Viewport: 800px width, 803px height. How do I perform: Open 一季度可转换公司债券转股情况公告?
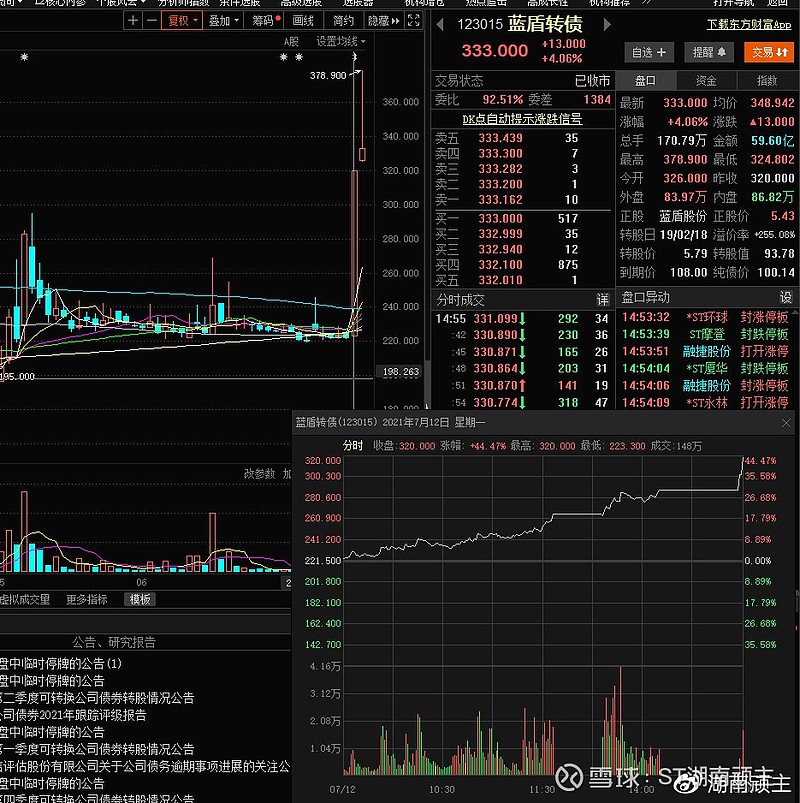click(x=97, y=749)
